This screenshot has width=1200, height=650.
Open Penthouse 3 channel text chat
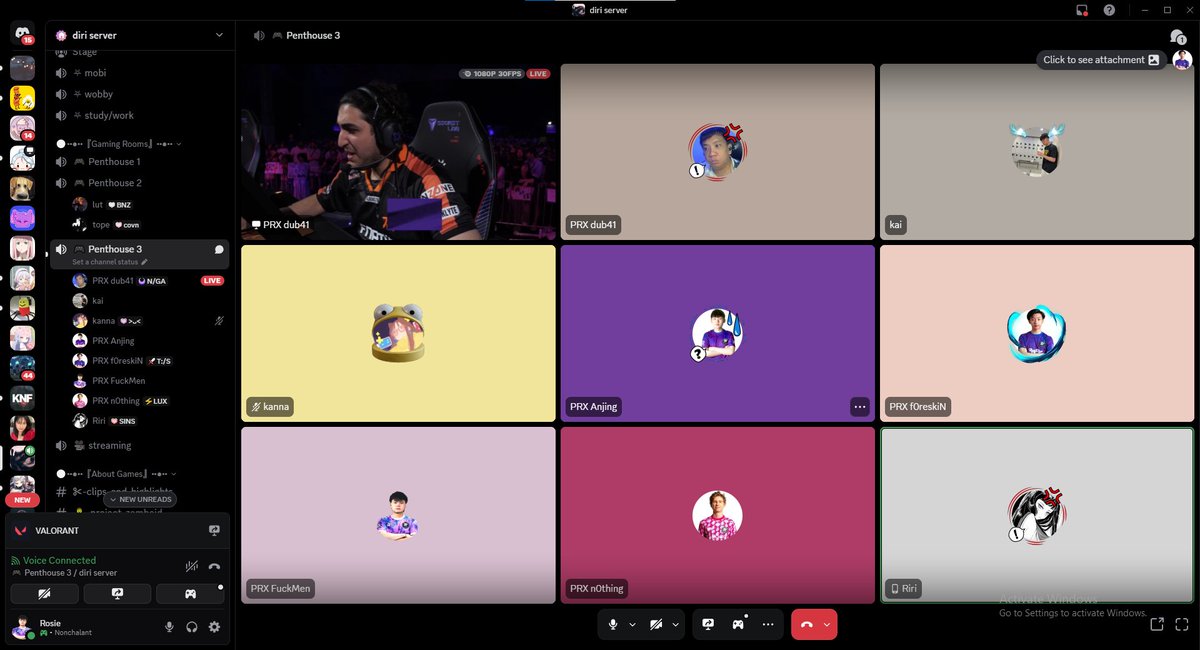point(219,249)
